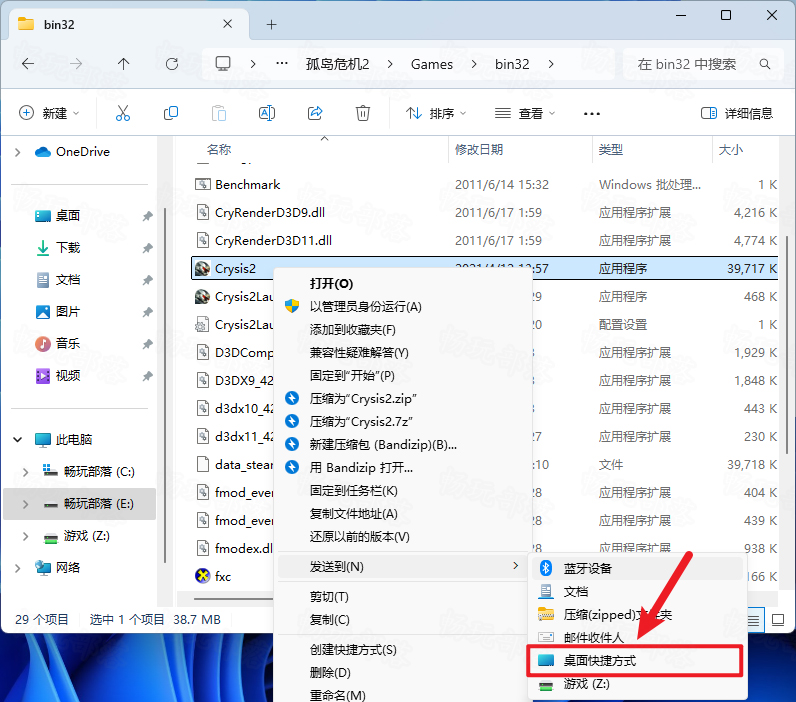
Task: Close the bin32 tab
Action: [227, 24]
